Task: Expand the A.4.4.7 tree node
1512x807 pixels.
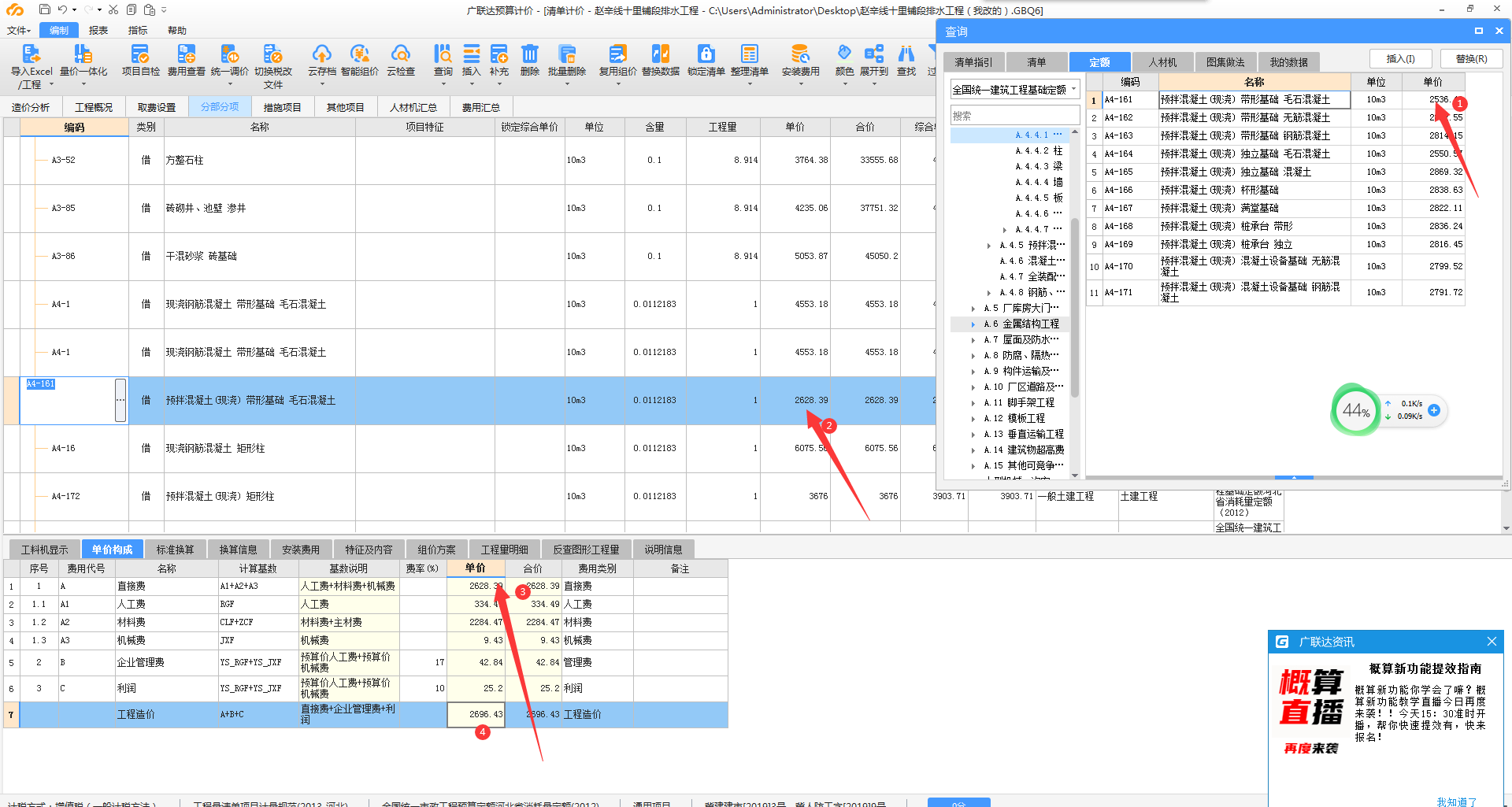Action: tap(1005, 230)
